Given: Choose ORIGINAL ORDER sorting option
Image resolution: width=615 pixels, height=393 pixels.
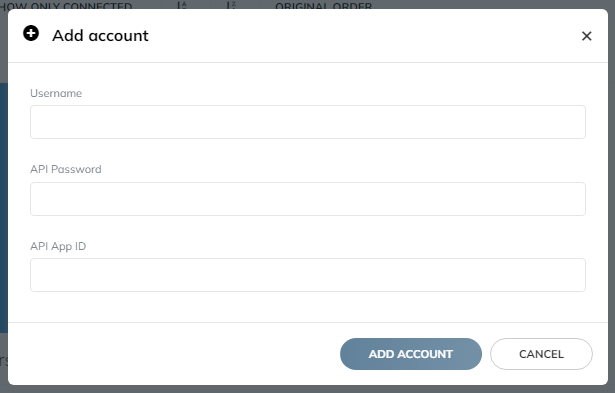Looking at the screenshot, I should click(x=324, y=5).
